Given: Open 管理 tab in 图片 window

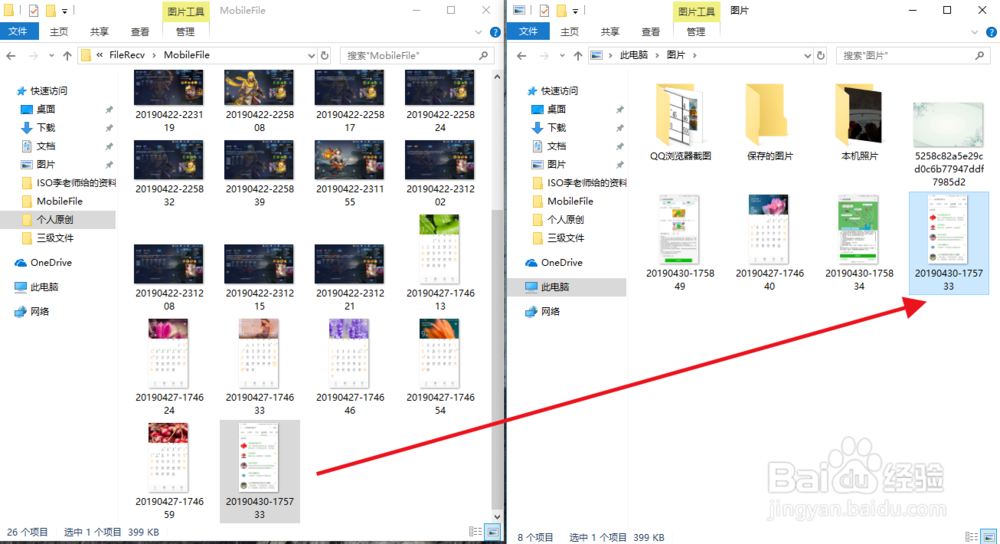Looking at the screenshot, I should [x=696, y=31].
